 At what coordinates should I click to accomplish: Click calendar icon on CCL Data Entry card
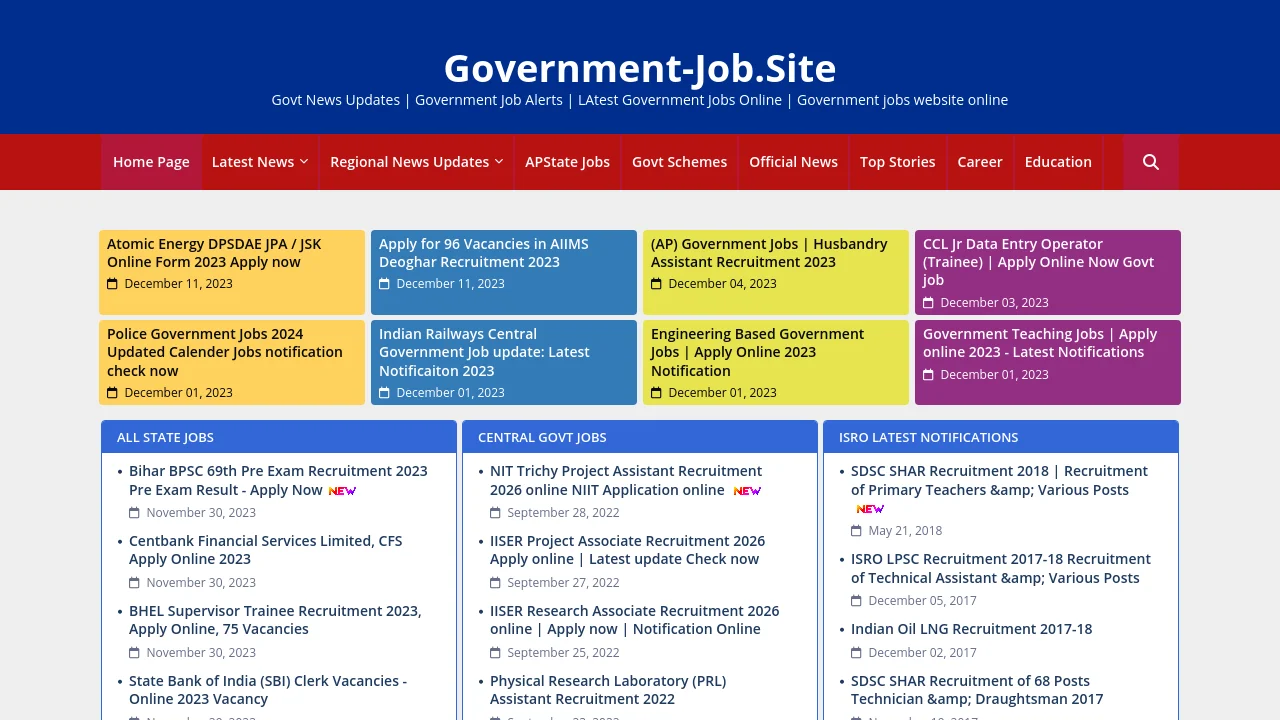[928, 303]
